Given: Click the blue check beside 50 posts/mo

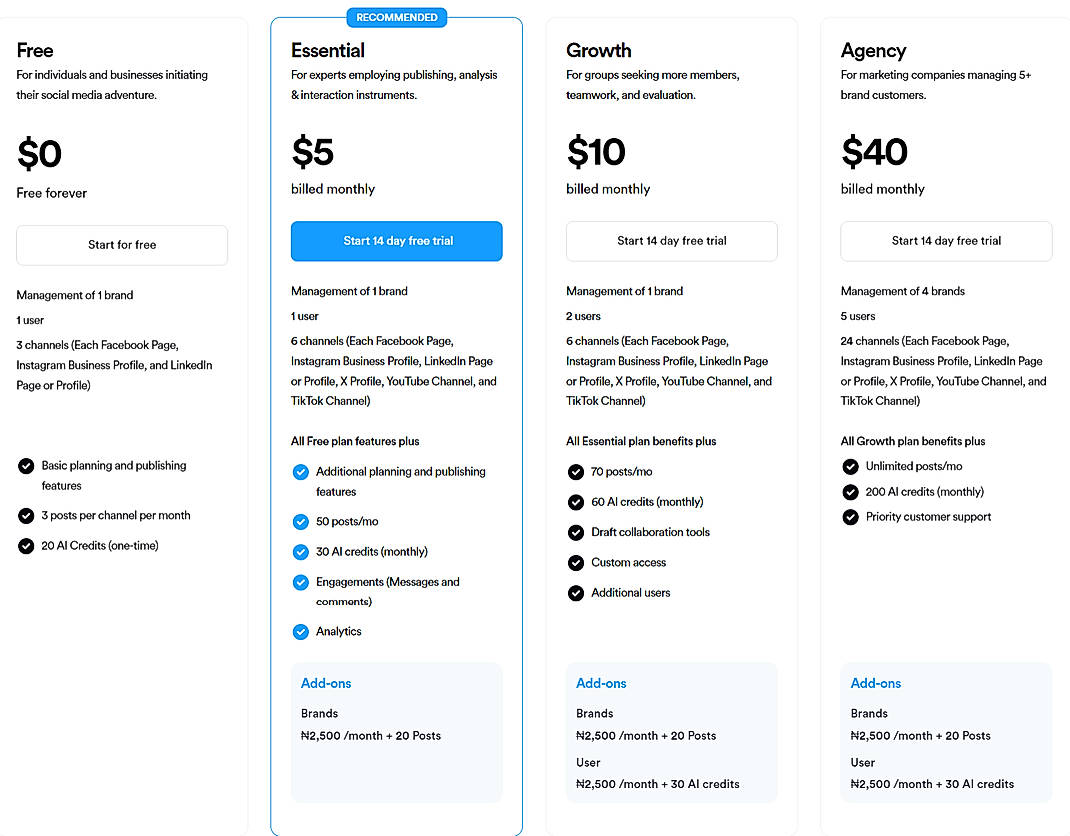Looking at the screenshot, I should [x=300, y=521].
